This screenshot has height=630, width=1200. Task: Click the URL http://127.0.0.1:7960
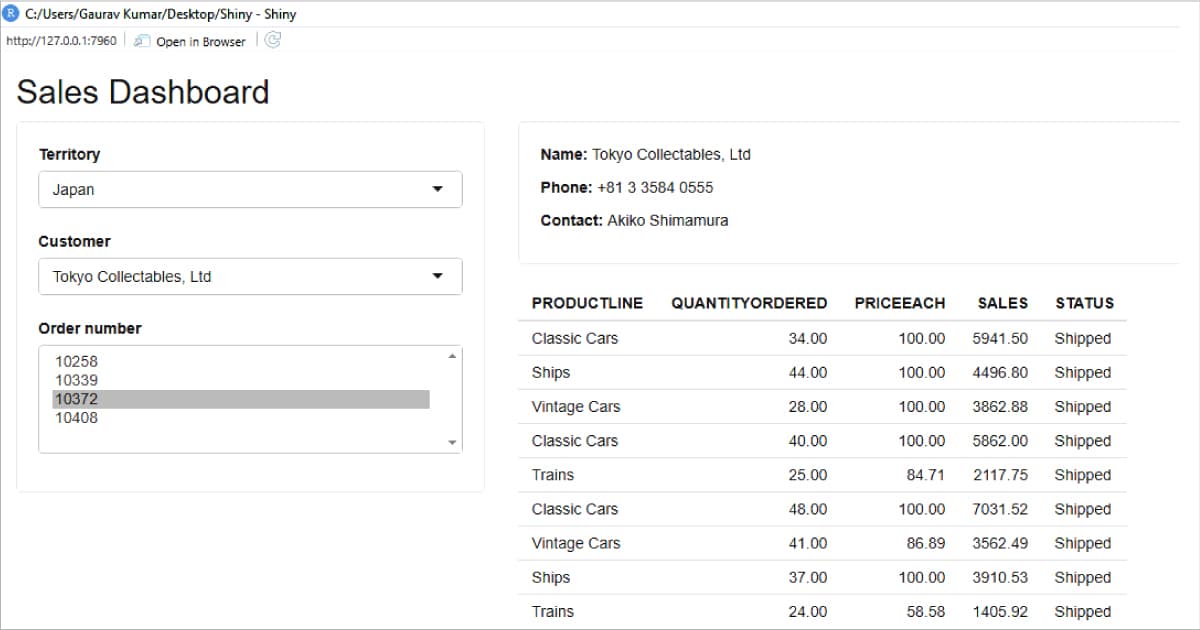60,41
